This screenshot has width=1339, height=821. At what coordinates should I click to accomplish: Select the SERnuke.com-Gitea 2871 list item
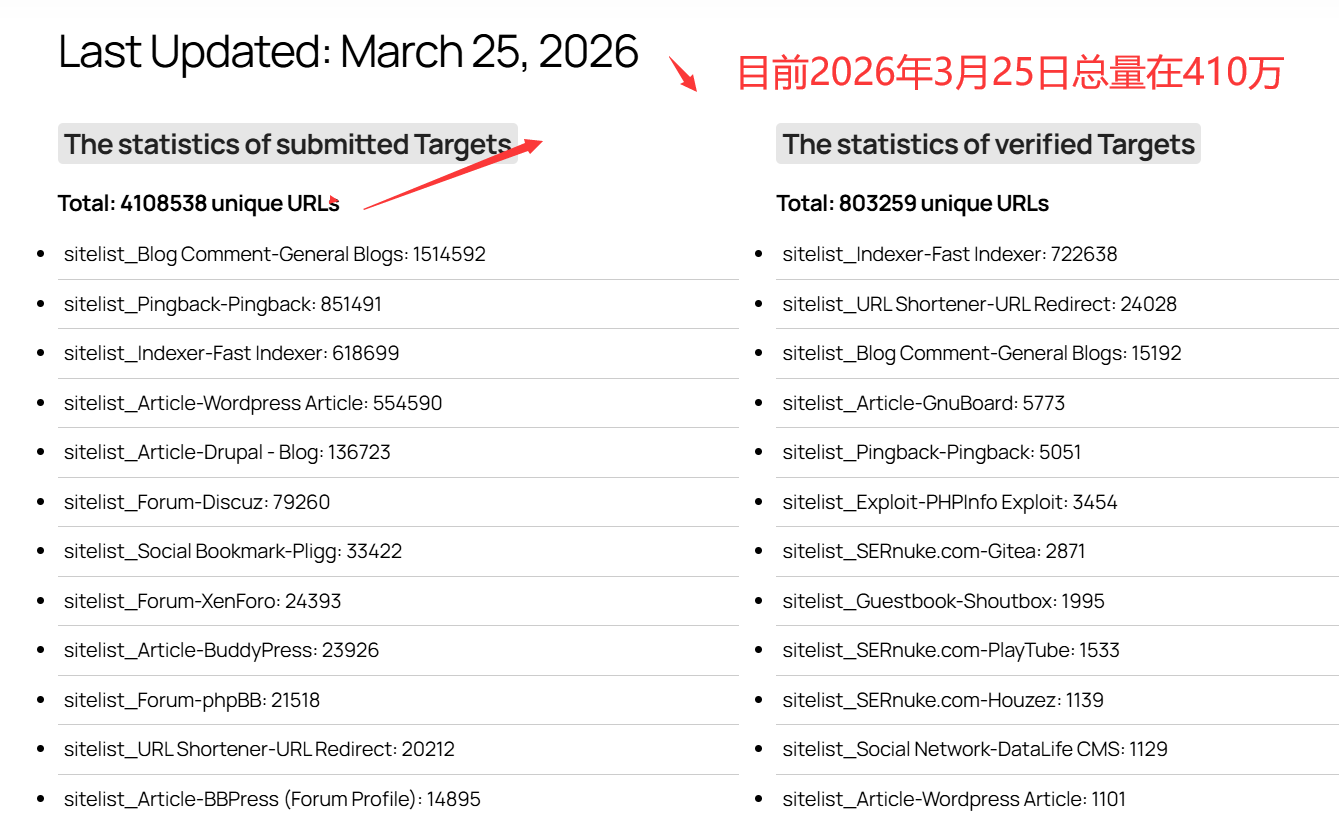pos(933,551)
